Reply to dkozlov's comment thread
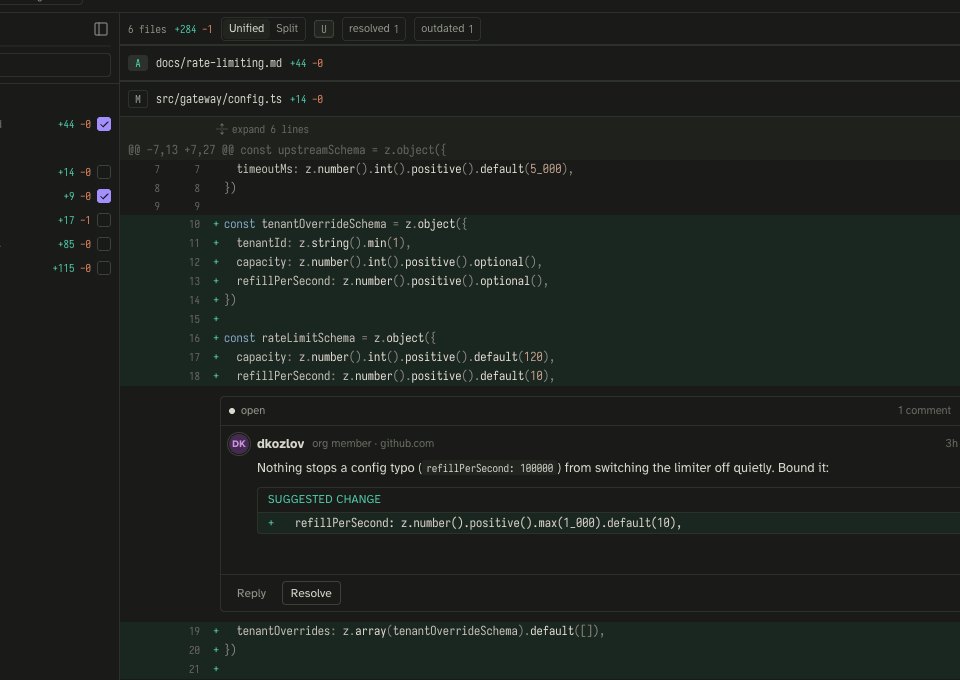 [251, 593]
